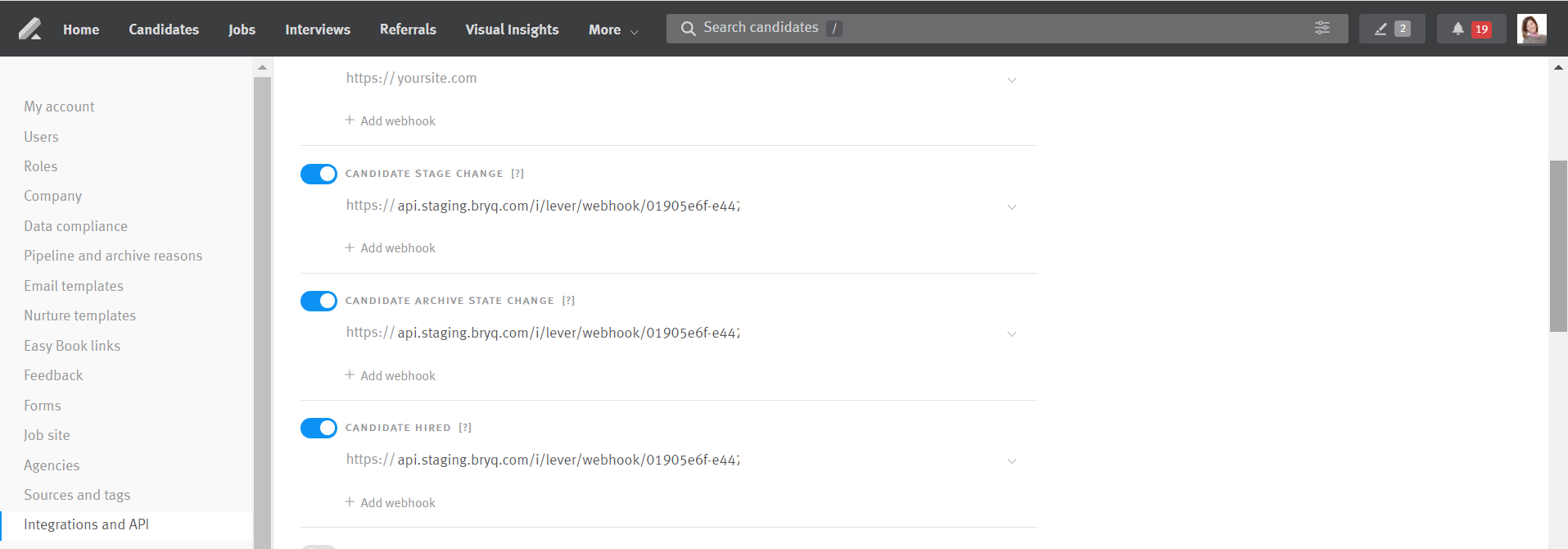Image resolution: width=1568 pixels, height=549 pixels.
Task: Open the user profile avatar
Action: click(1531, 29)
